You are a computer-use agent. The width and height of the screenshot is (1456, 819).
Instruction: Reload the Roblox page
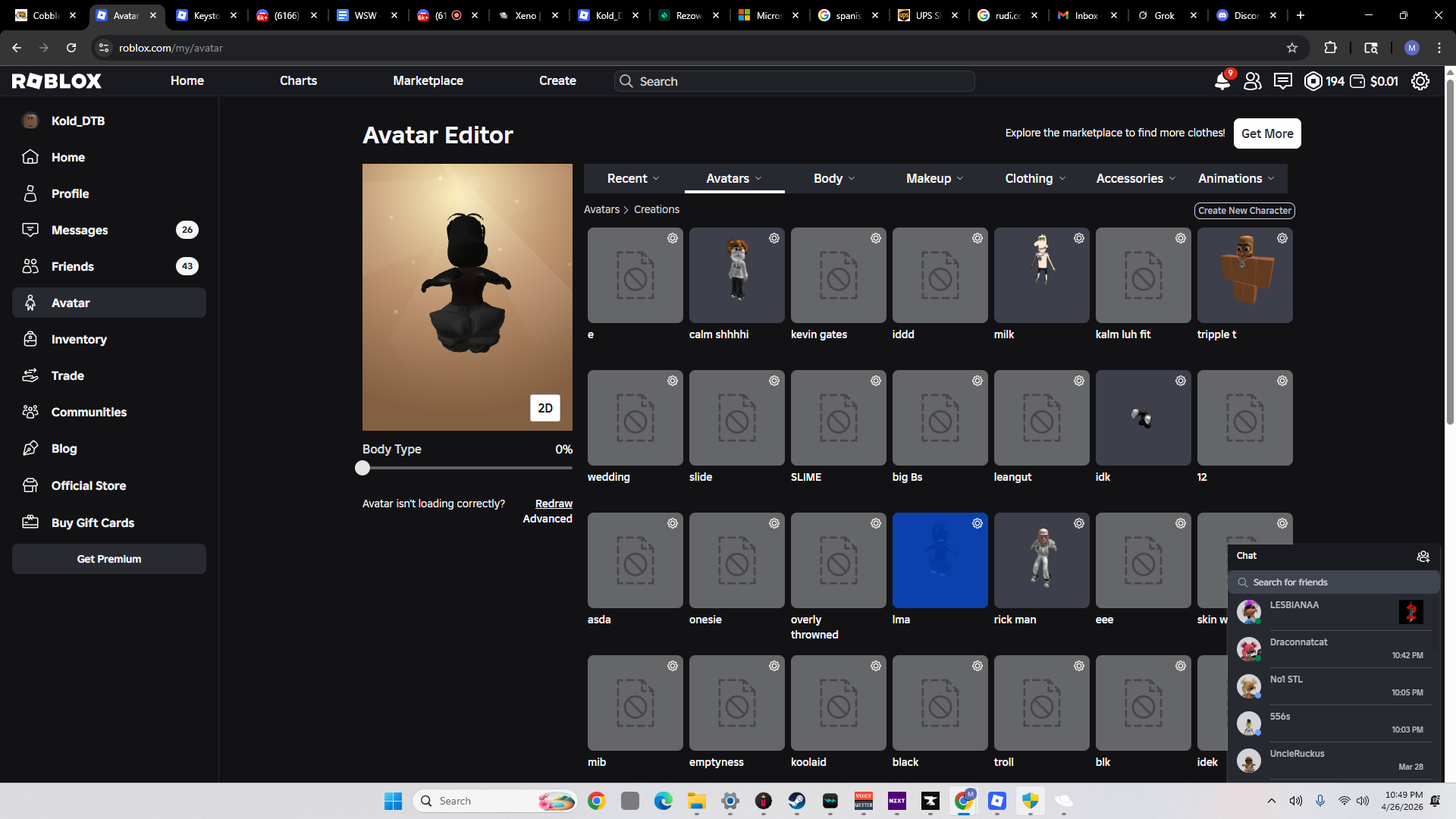coord(71,48)
